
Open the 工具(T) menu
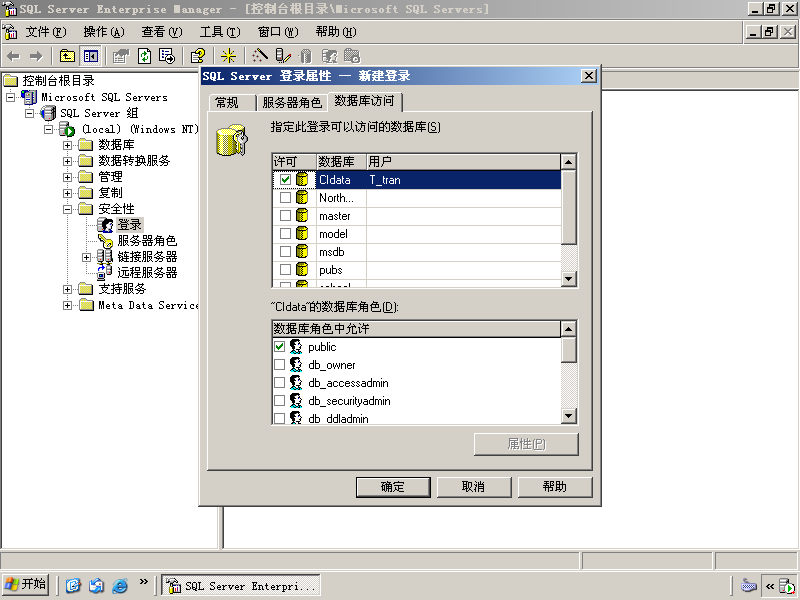click(220, 32)
